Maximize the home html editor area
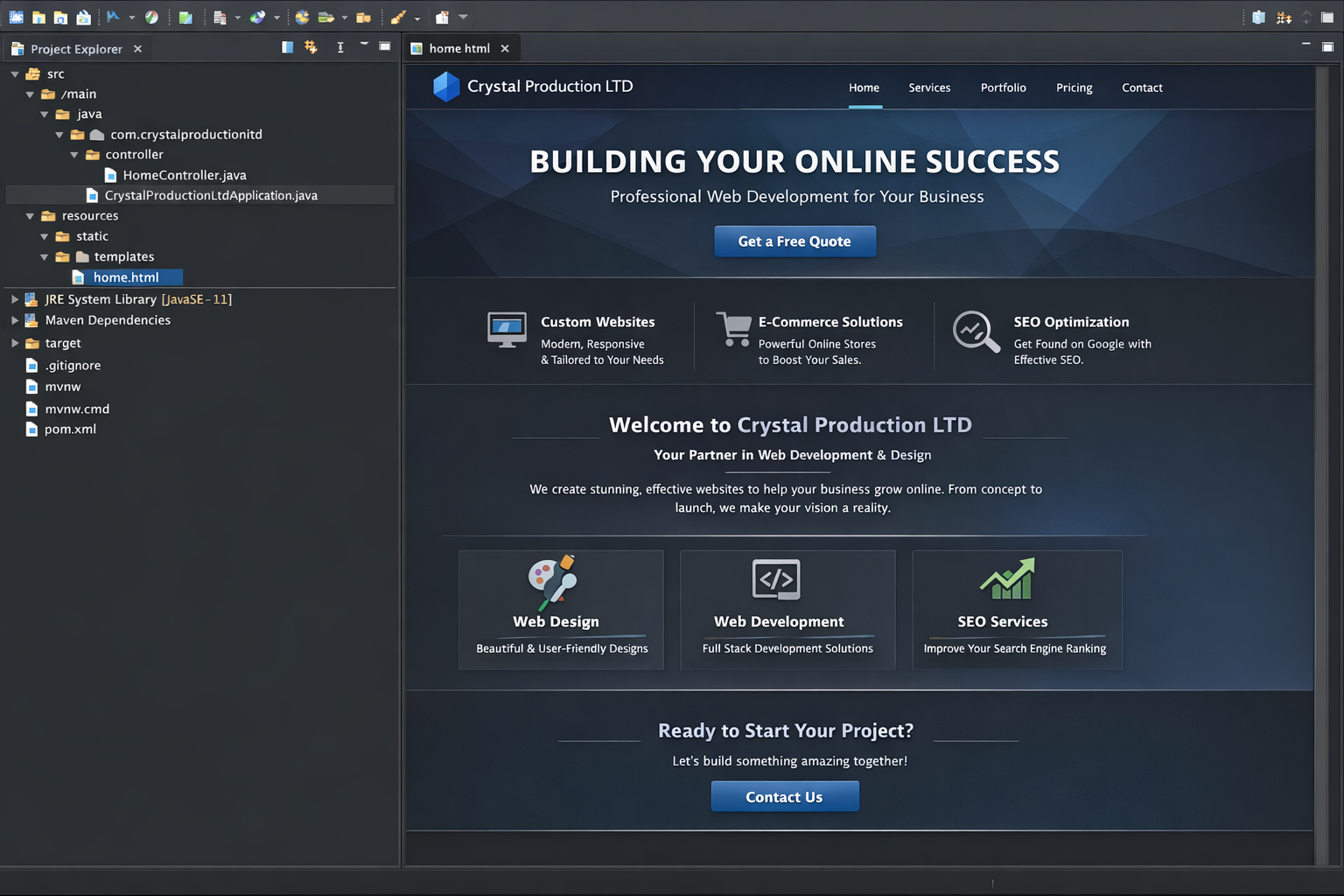The width and height of the screenshot is (1344, 896). [1327, 46]
